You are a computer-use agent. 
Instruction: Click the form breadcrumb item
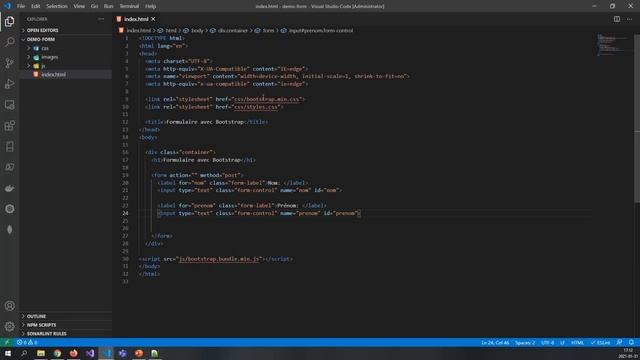click(268, 30)
